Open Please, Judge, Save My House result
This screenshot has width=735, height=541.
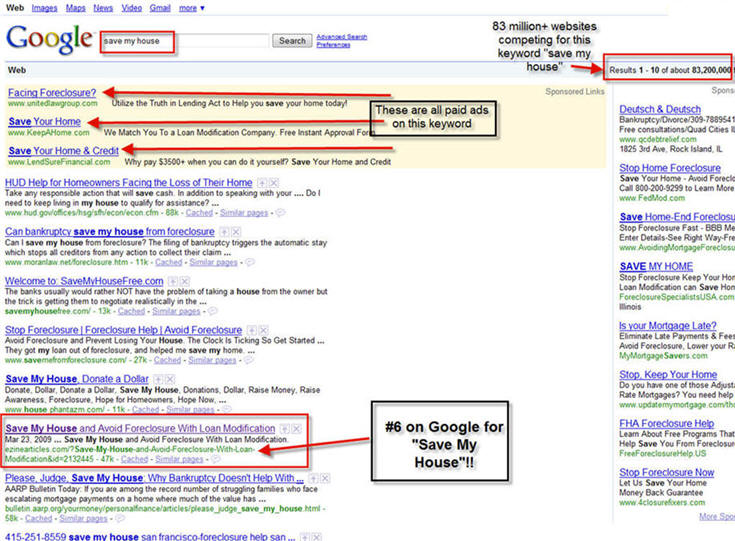pos(154,478)
